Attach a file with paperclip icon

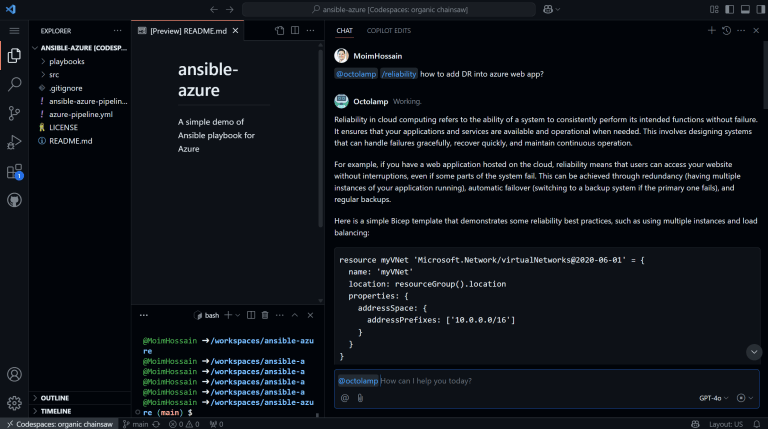[x=360, y=398]
